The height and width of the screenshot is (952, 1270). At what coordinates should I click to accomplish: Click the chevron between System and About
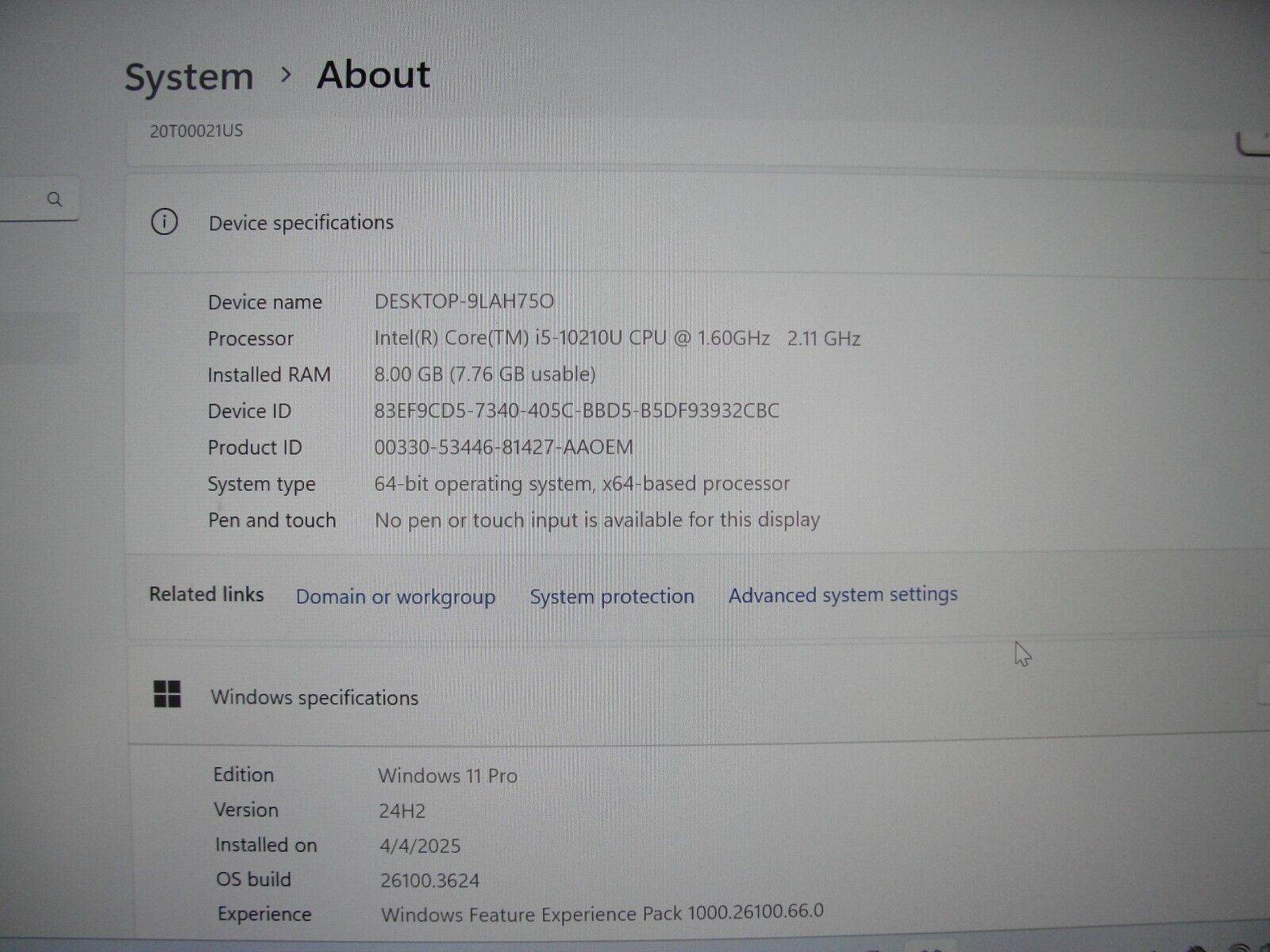coord(284,75)
